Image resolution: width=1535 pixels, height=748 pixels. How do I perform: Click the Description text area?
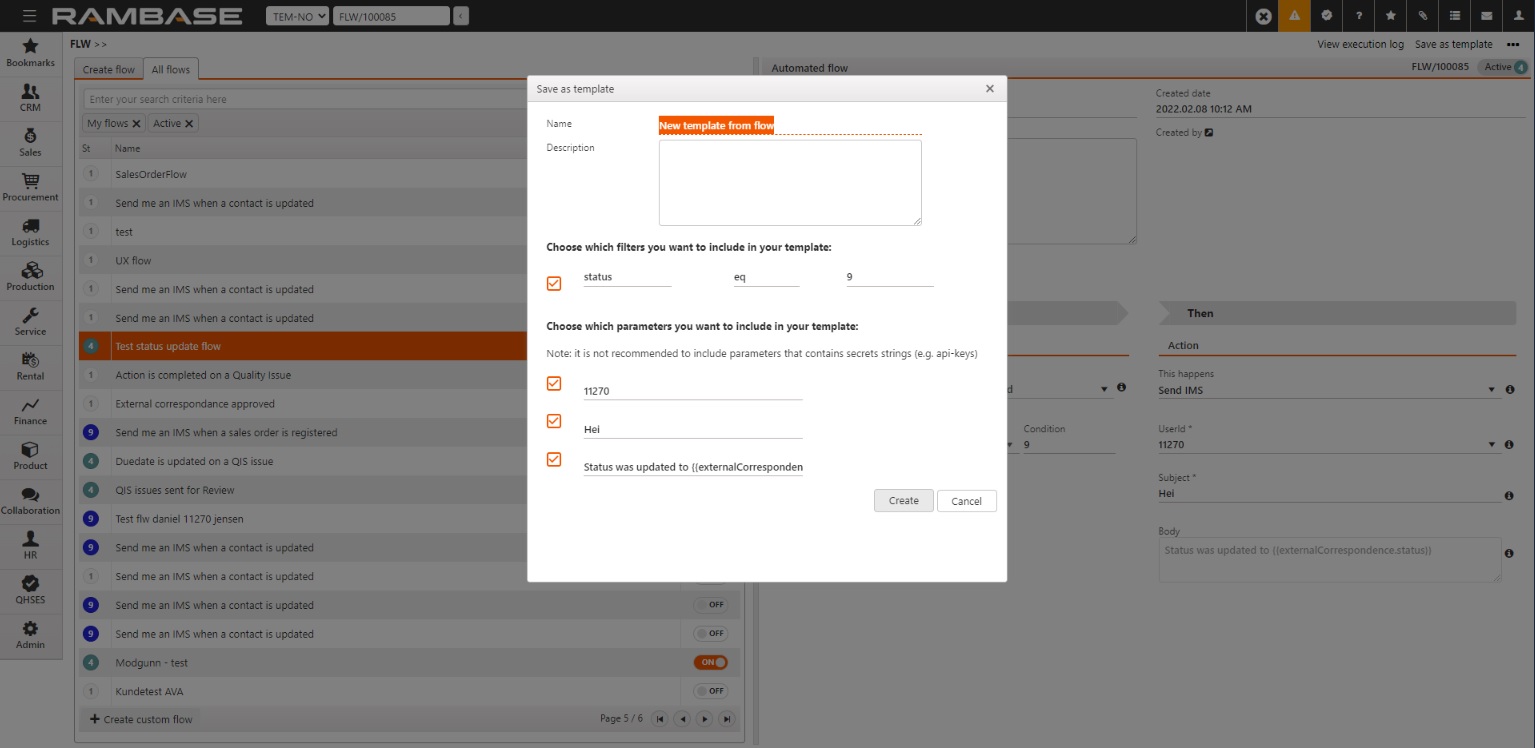(x=789, y=182)
